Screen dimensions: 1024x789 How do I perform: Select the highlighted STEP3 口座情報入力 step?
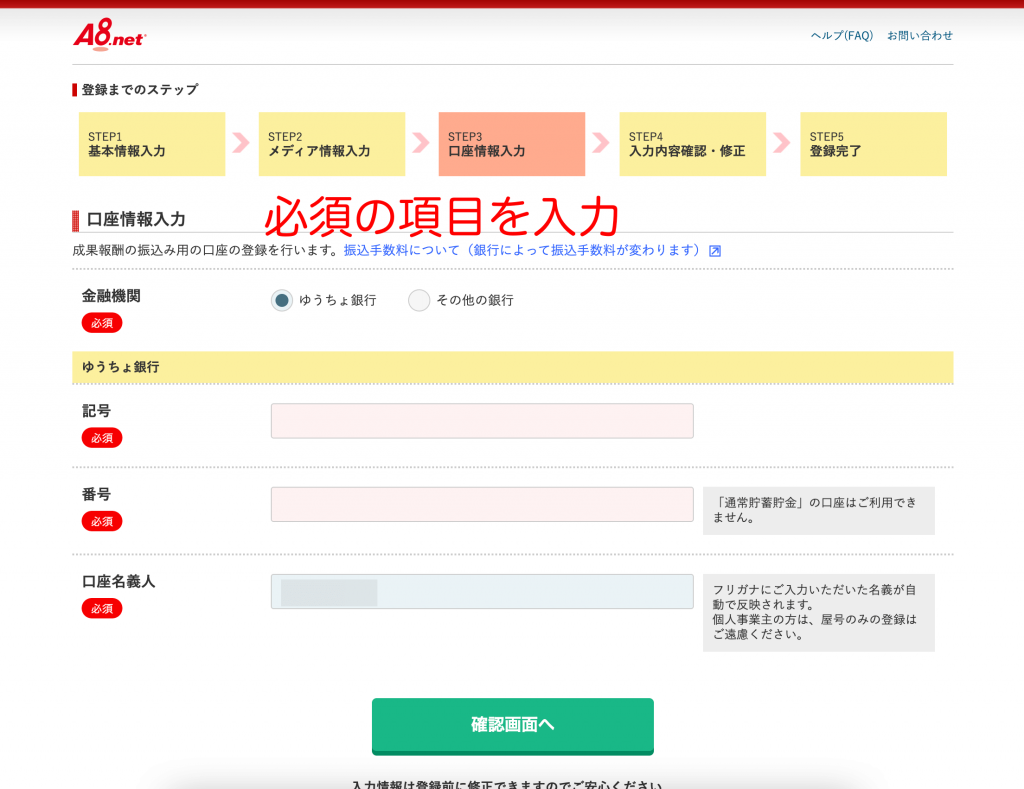tap(512, 144)
